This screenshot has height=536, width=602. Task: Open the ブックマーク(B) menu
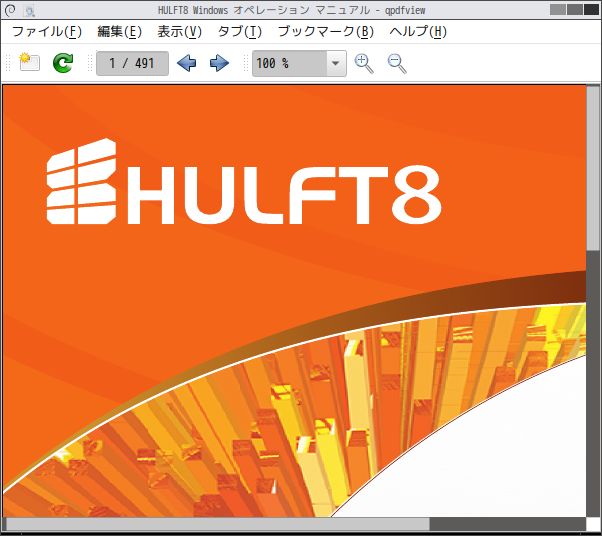pyautogui.click(x=326, y=31)
